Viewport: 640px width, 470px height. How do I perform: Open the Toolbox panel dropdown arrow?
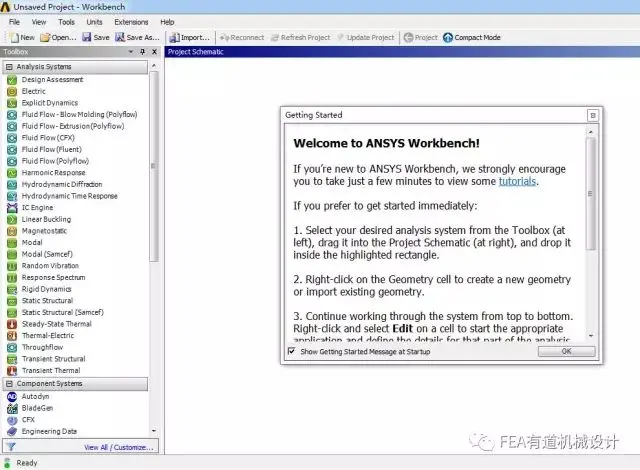131,52
